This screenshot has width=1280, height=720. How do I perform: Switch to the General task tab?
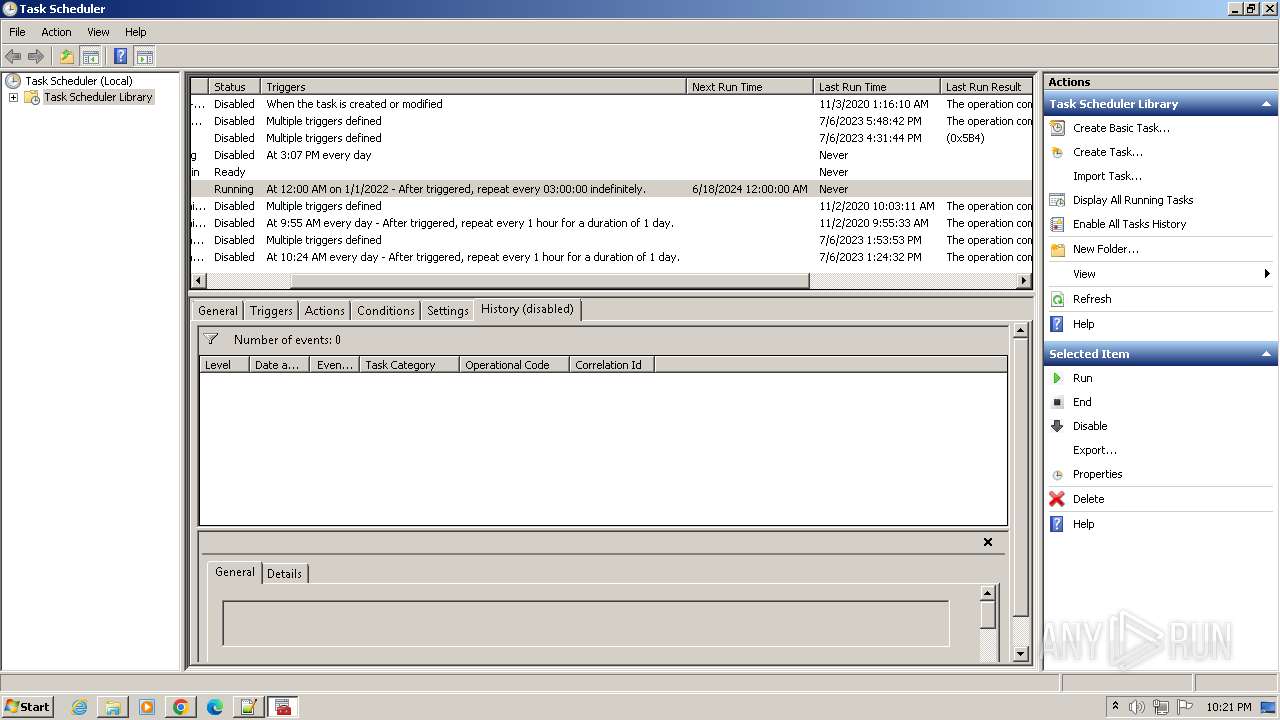pyautogui.click(x=218, y=311)
